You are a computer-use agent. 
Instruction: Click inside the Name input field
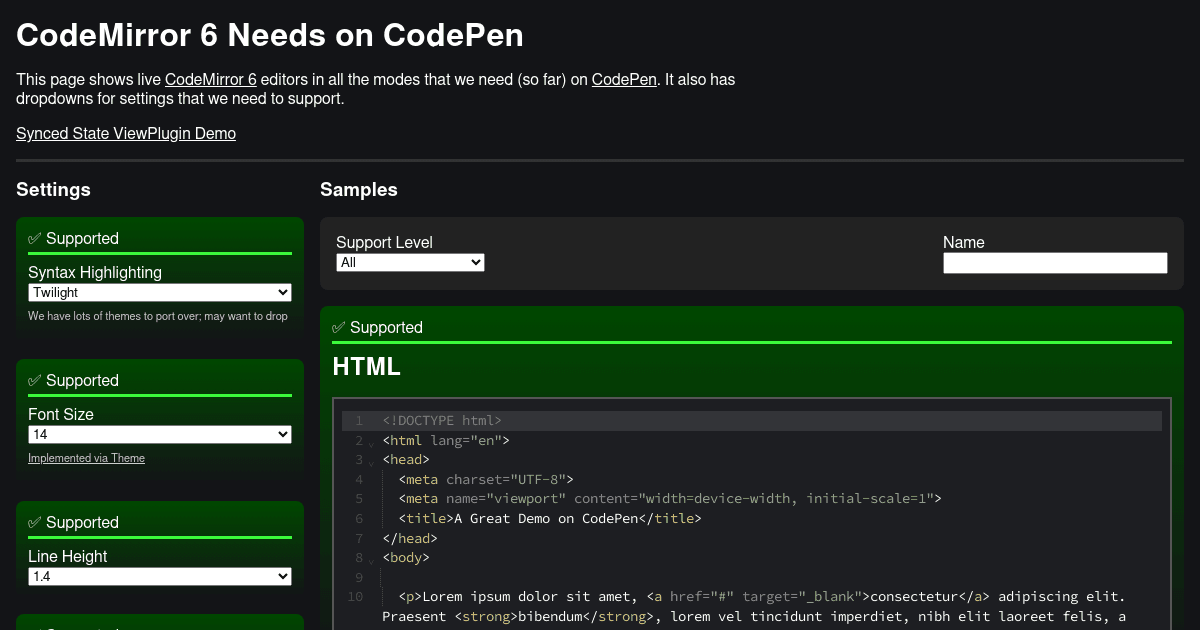click(1055, 263)
